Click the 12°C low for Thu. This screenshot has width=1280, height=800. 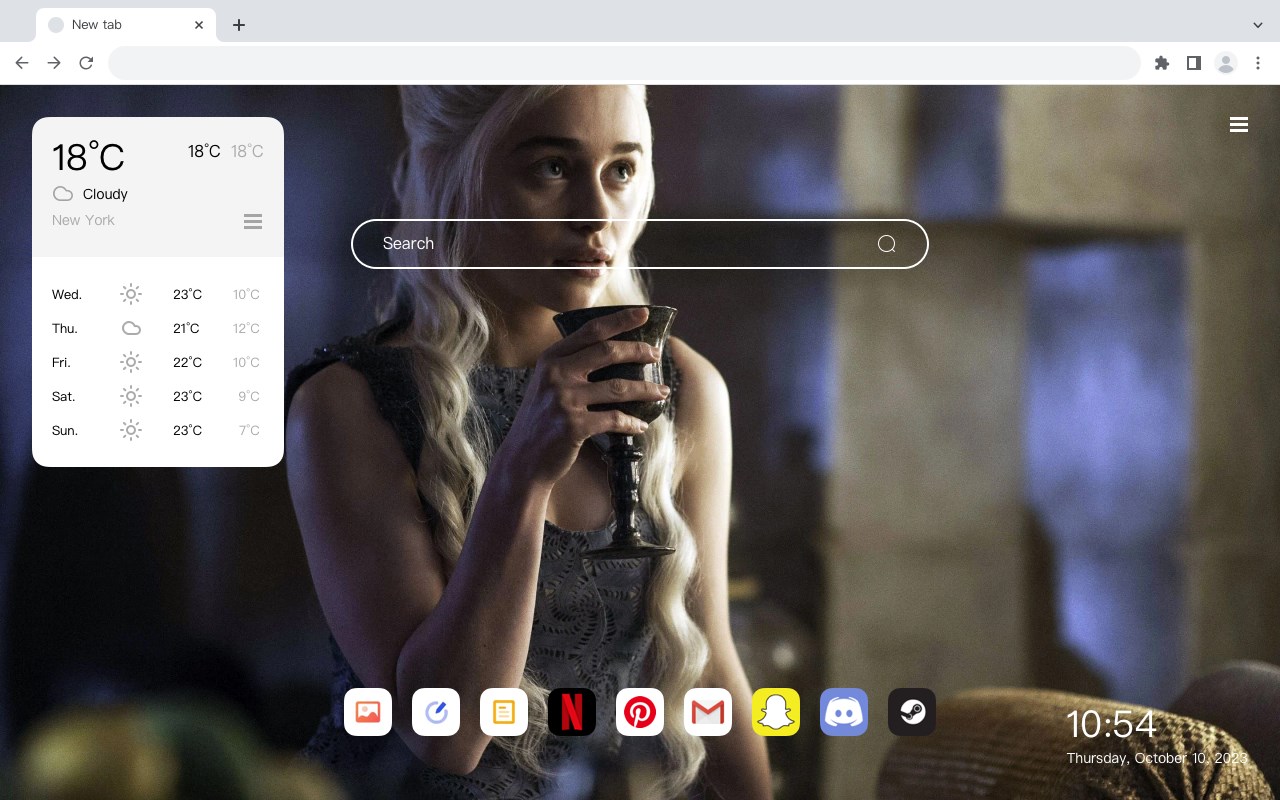point(246,328)
